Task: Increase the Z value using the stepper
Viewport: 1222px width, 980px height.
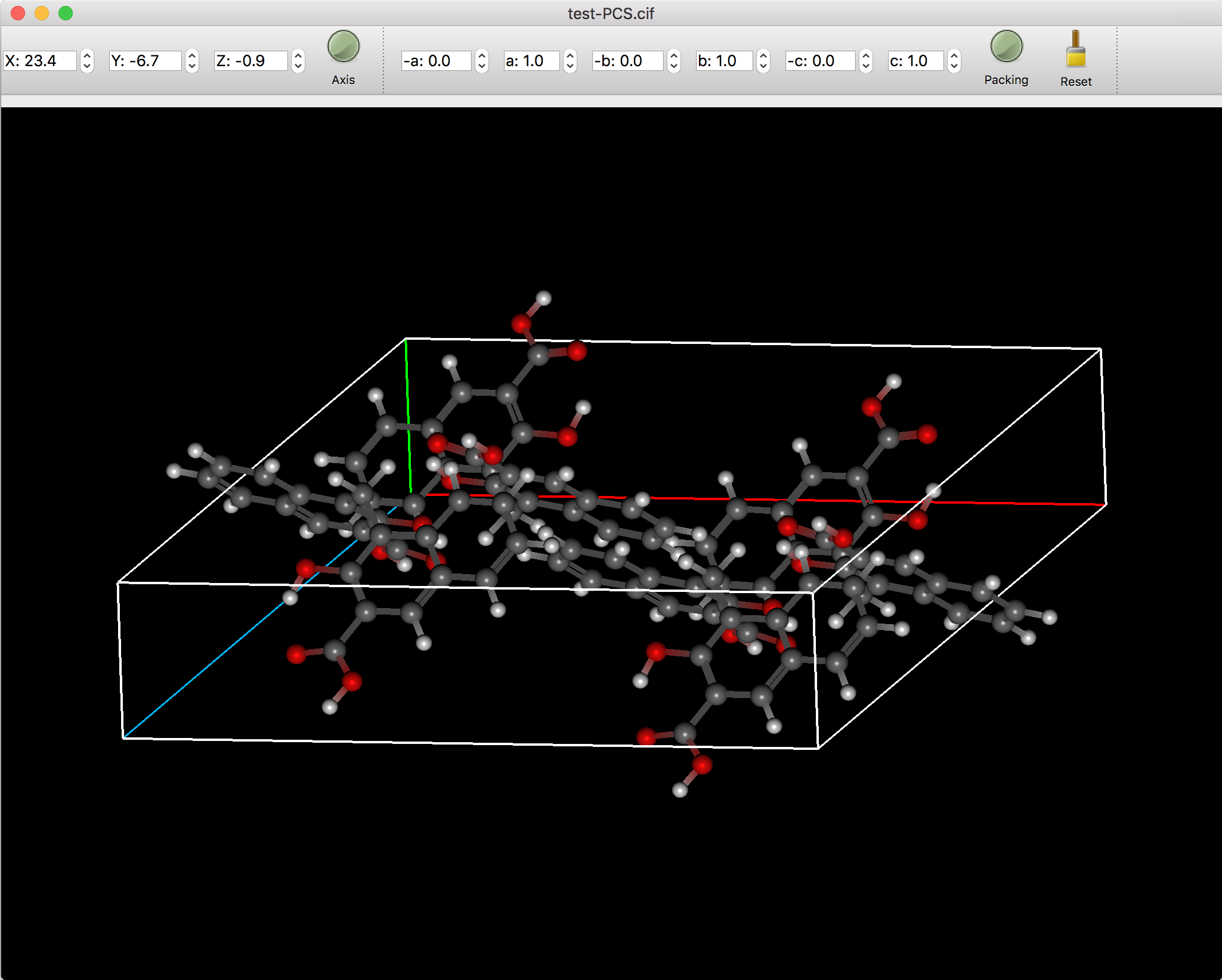Action: (298, 57)
